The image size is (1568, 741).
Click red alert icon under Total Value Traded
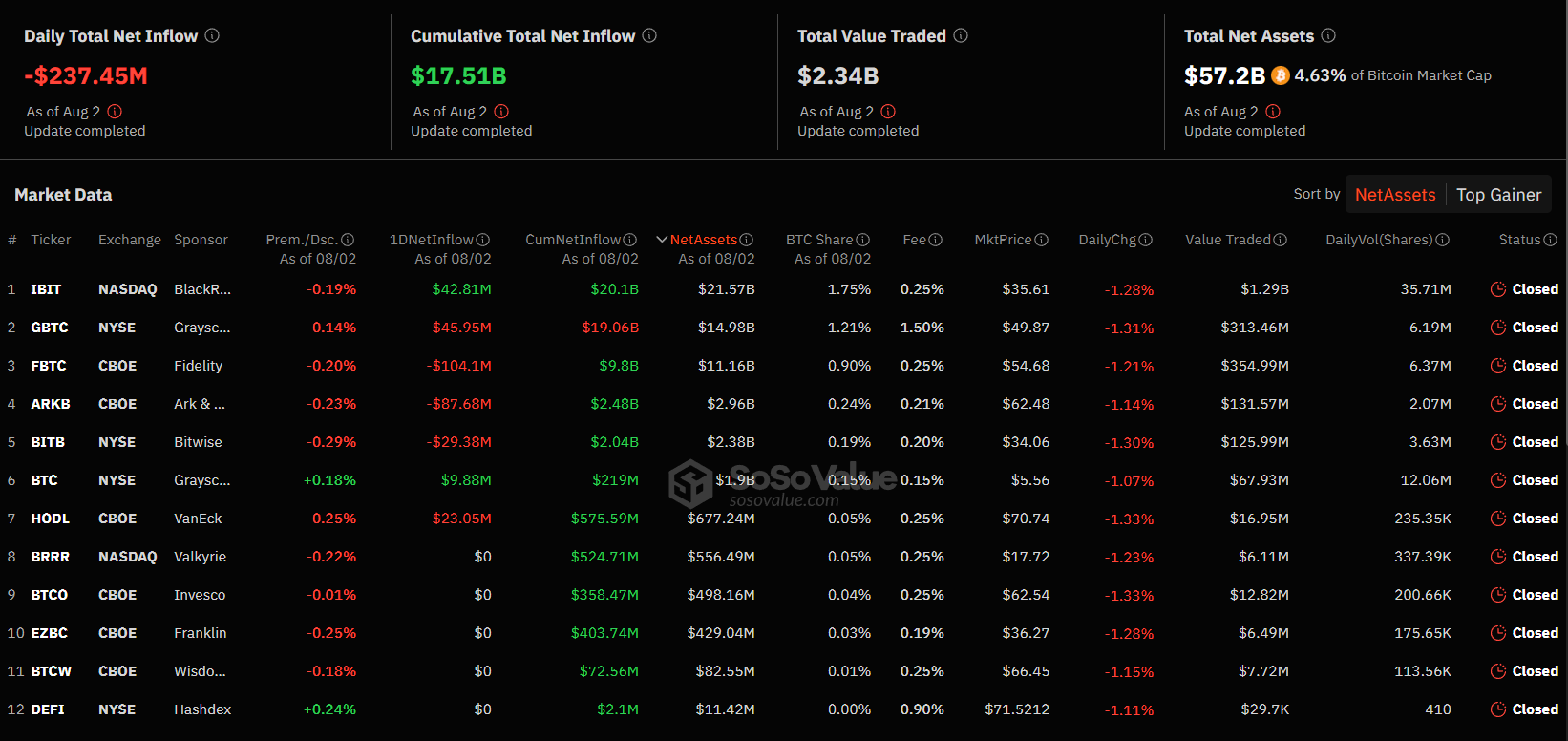tap(888, 112)
